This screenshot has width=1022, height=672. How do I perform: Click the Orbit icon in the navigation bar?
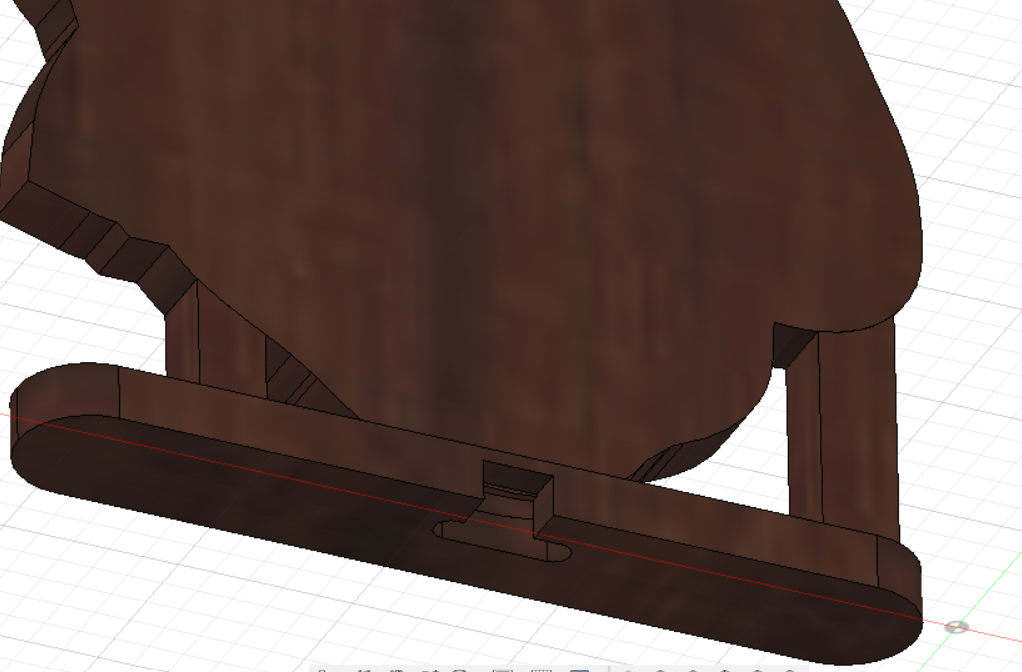pos(321,669)
